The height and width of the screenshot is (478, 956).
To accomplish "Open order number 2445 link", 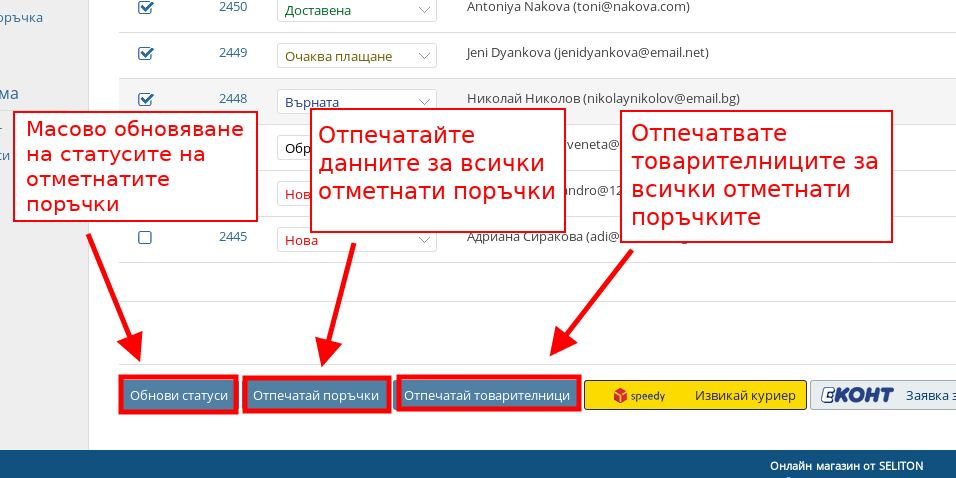I will coord(233,237).
